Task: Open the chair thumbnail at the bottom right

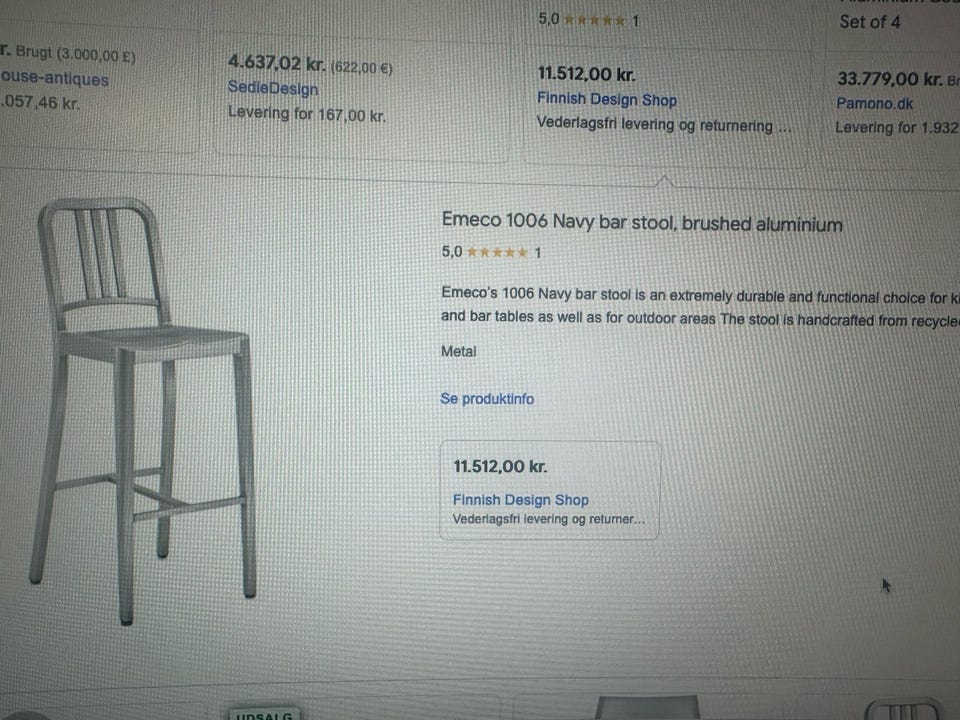Action: click(x=904, y=709)
